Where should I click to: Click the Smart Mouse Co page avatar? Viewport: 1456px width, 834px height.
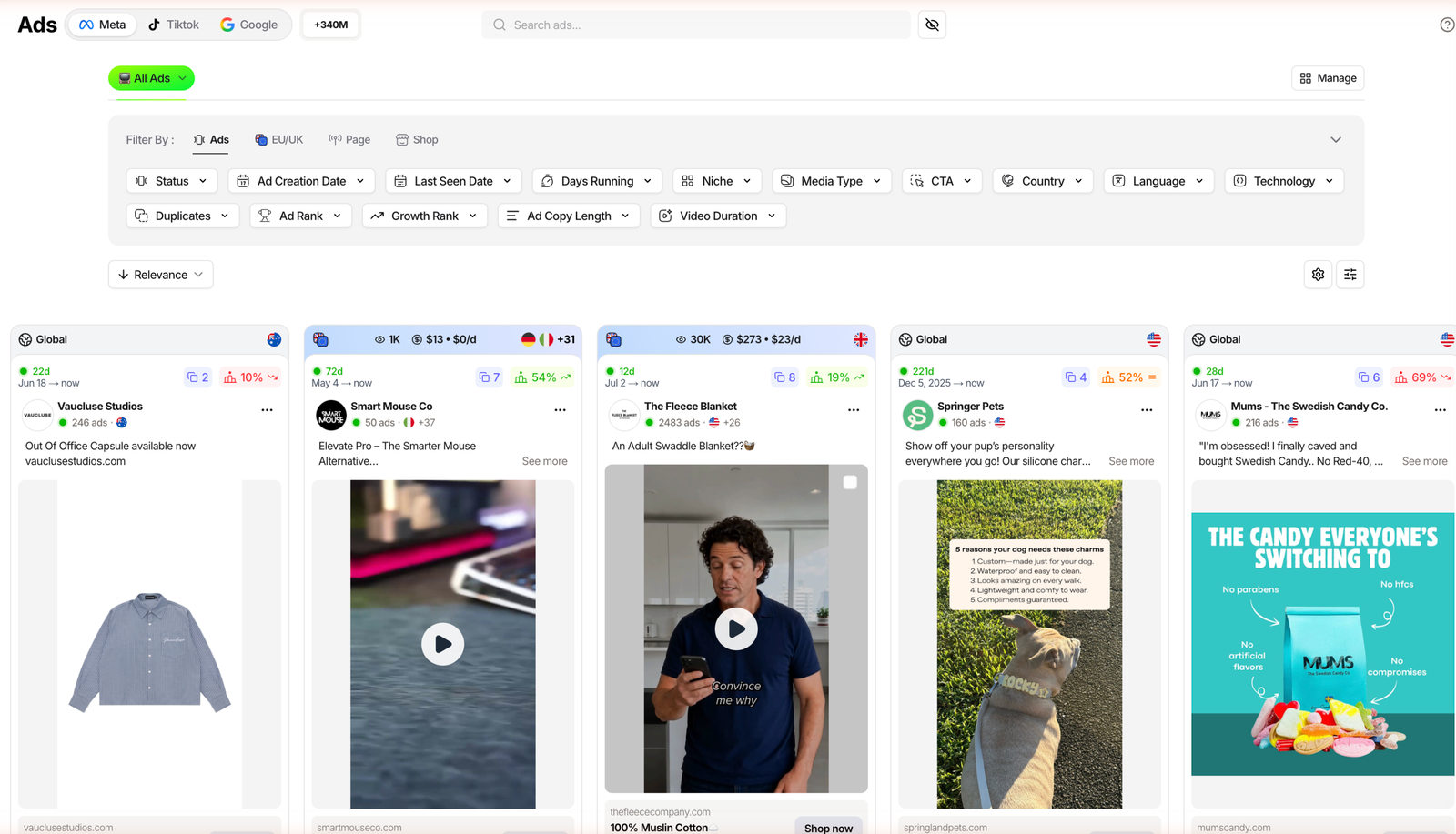[x=331, y=415]
